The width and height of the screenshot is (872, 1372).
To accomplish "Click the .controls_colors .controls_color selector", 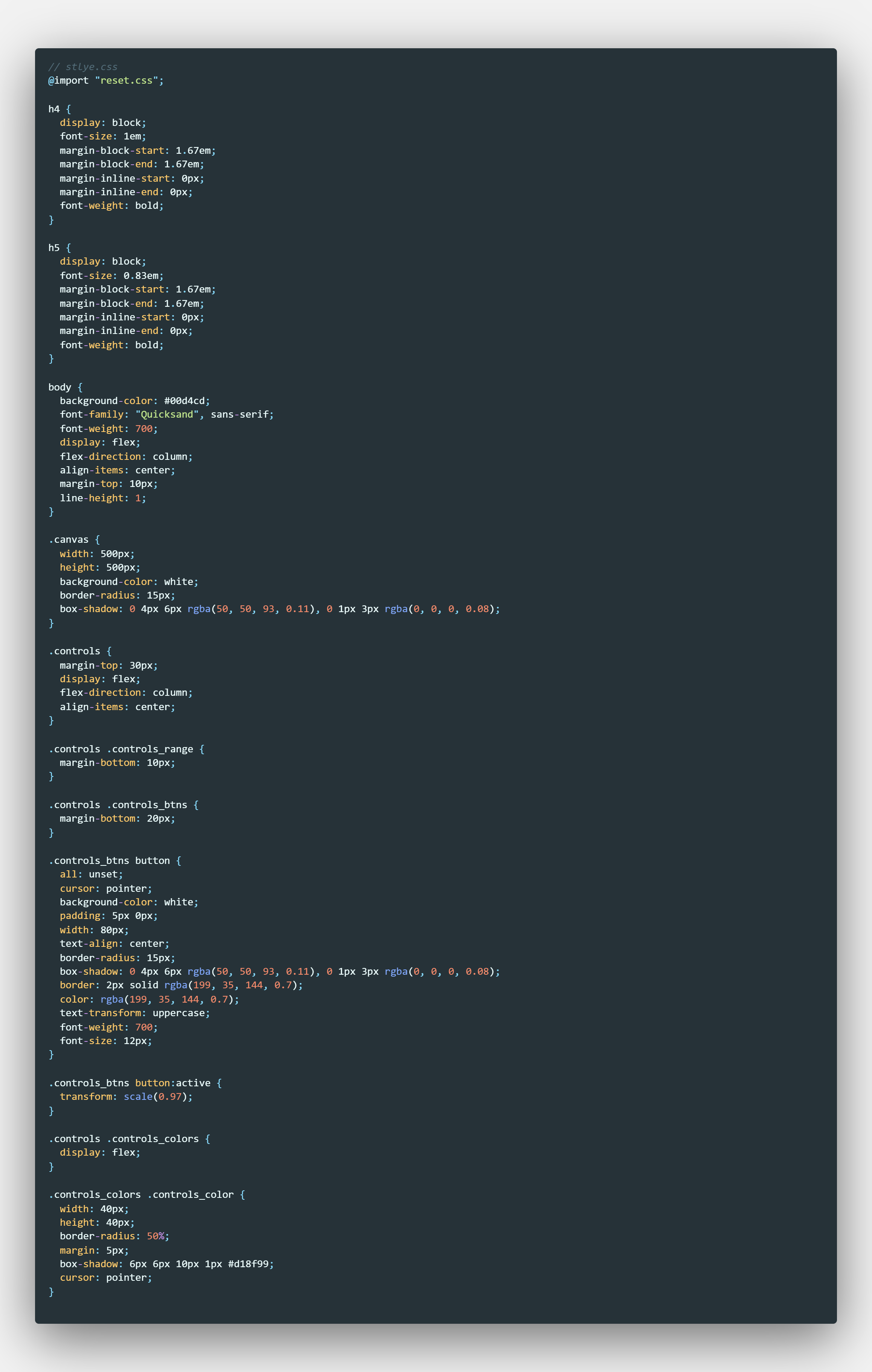I will click(x=141, y=1194).
